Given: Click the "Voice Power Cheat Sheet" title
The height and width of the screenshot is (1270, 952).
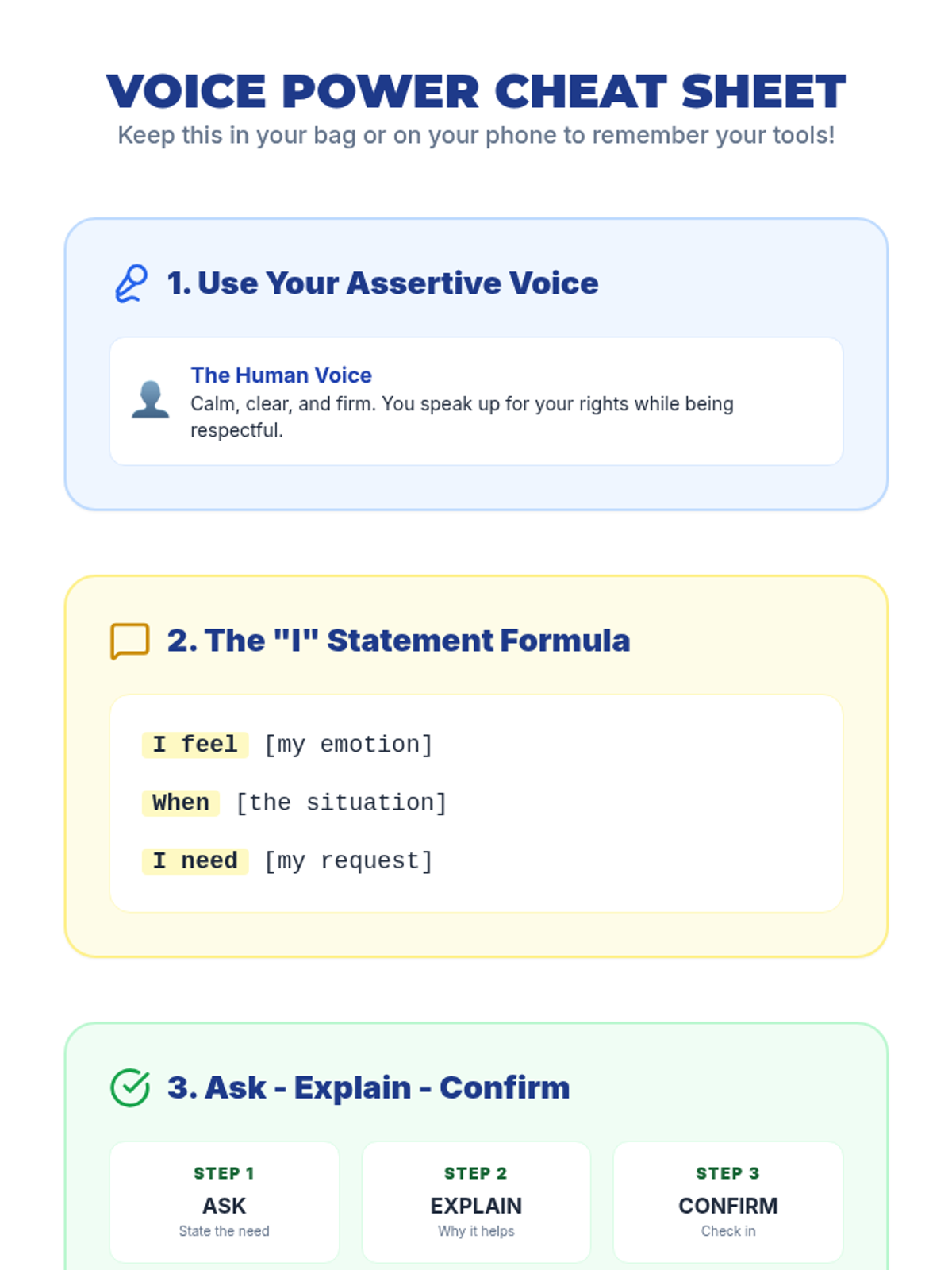Looking at the screenshot, I should pos(476,91).
